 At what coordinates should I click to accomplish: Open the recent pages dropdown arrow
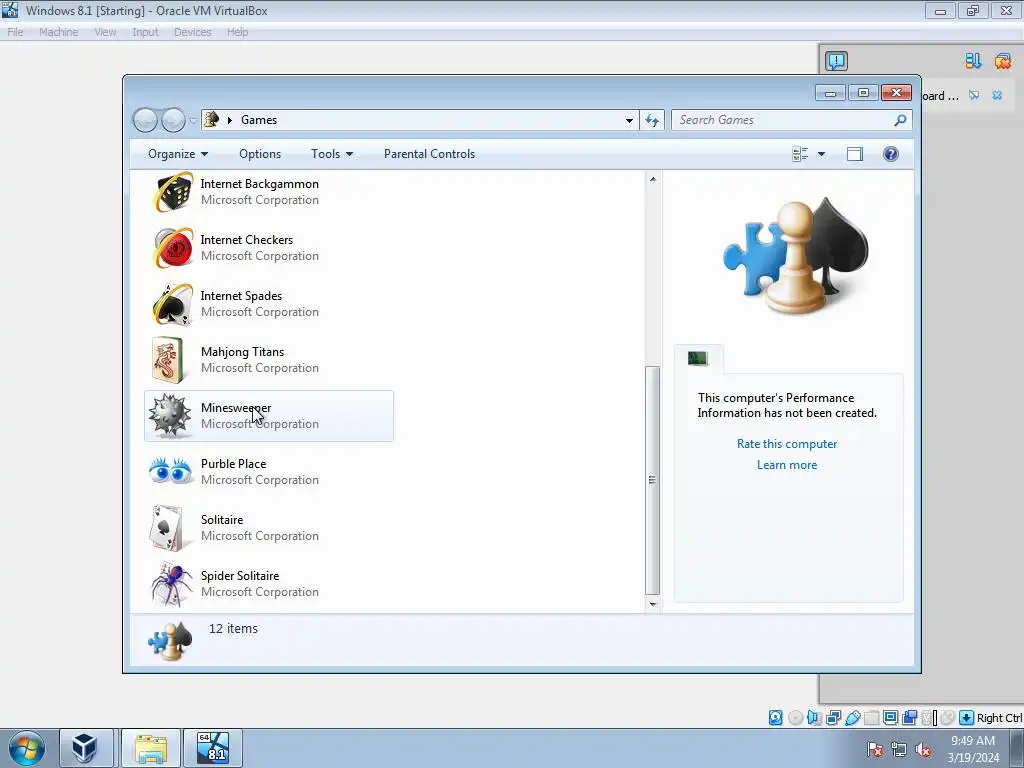click(193, 120)
